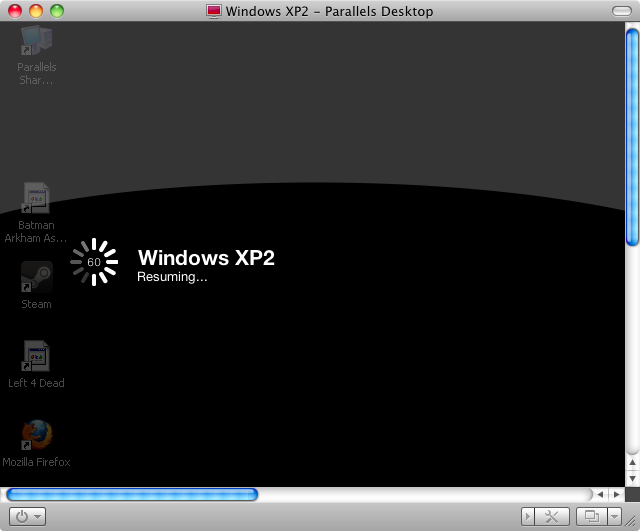Click the scroll down arrow
Screen dimensions: 640x531
click(632, 478)
